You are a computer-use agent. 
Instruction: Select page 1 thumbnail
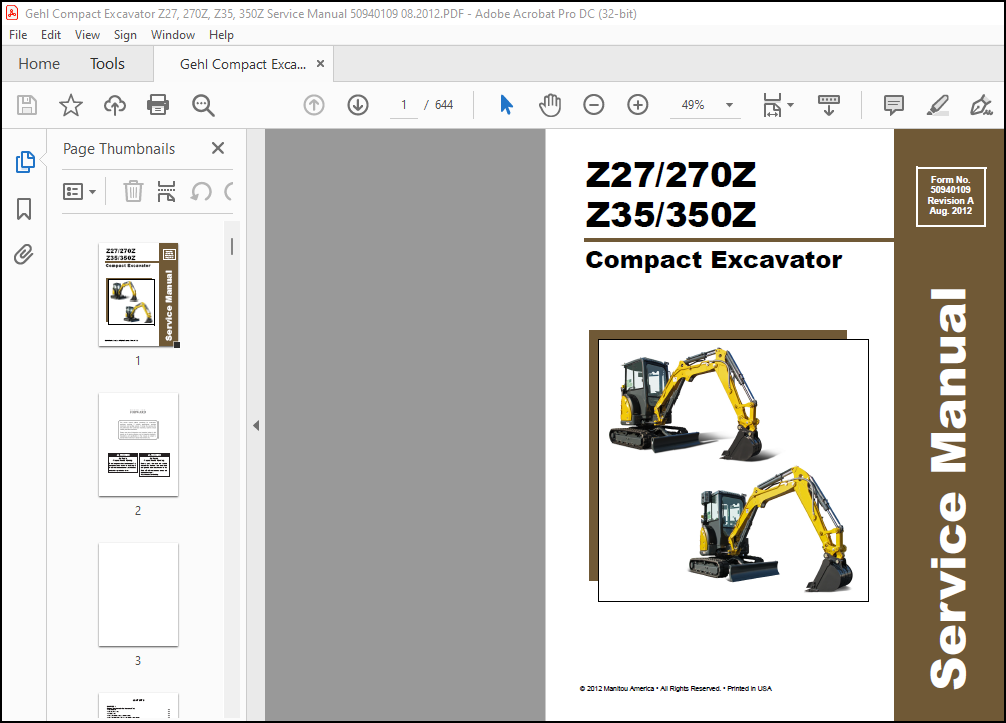139,295
